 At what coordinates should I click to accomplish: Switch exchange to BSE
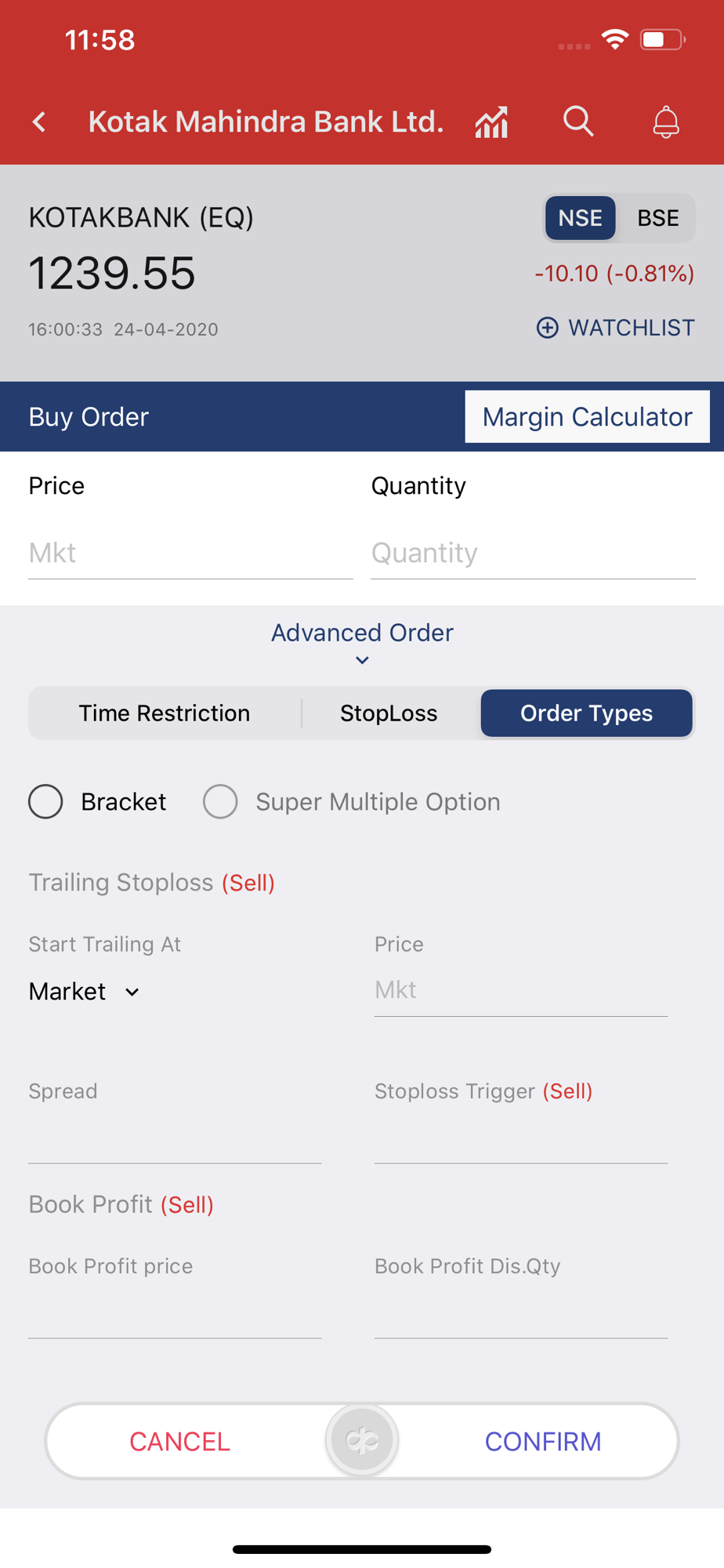[x=657, y=218]
